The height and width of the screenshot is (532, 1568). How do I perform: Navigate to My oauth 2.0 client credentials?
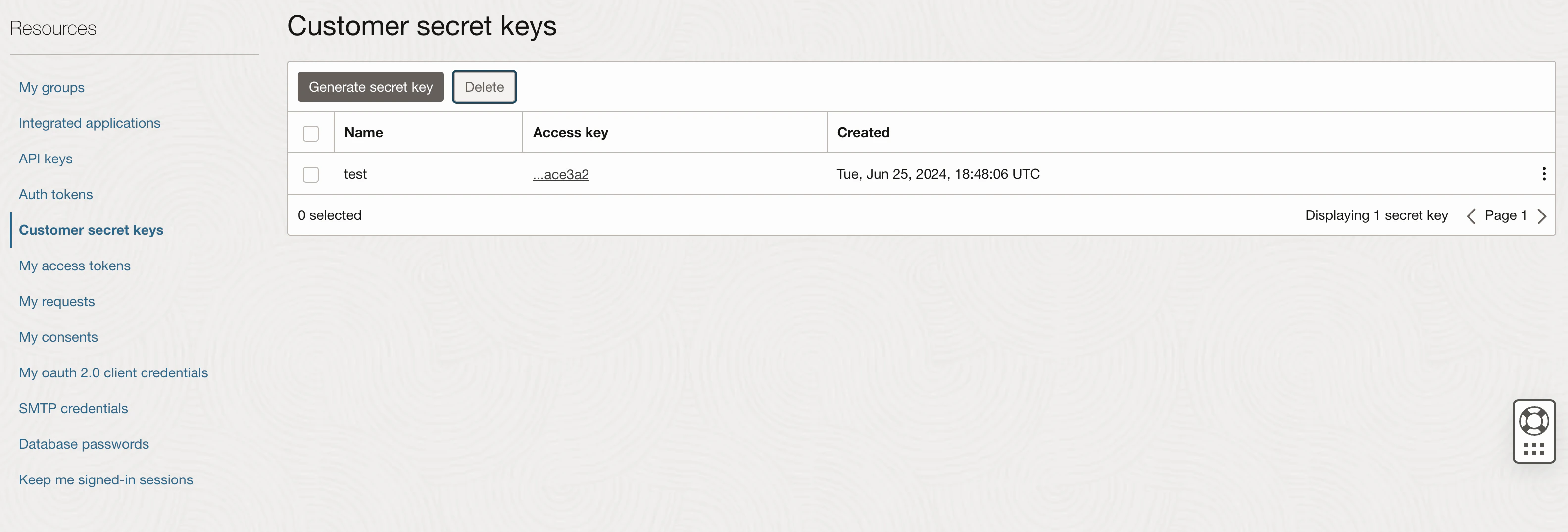pos(113,372)
